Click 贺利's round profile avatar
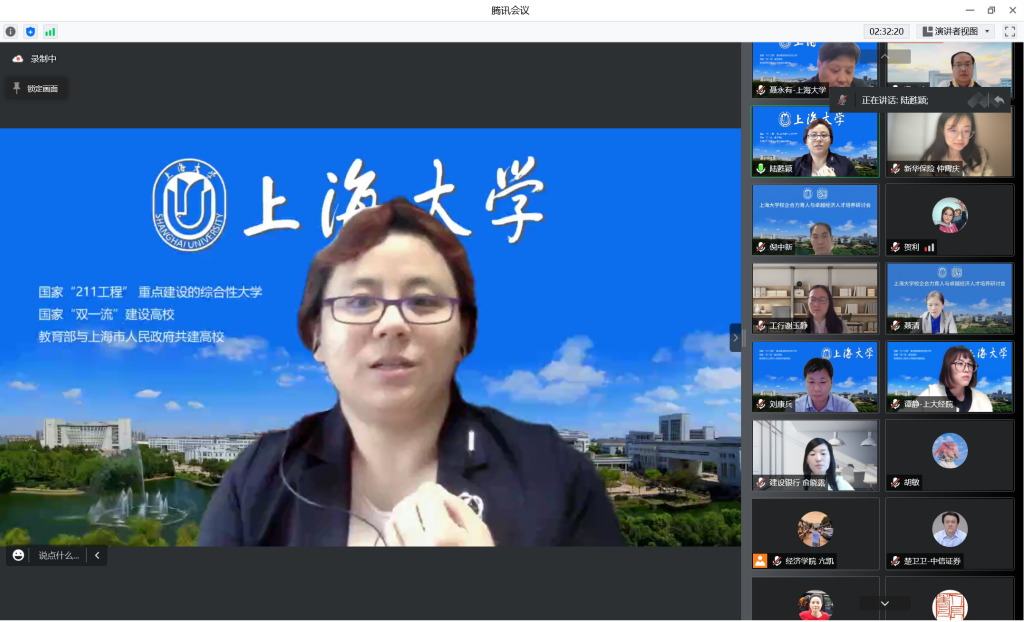 pos(950,215)
